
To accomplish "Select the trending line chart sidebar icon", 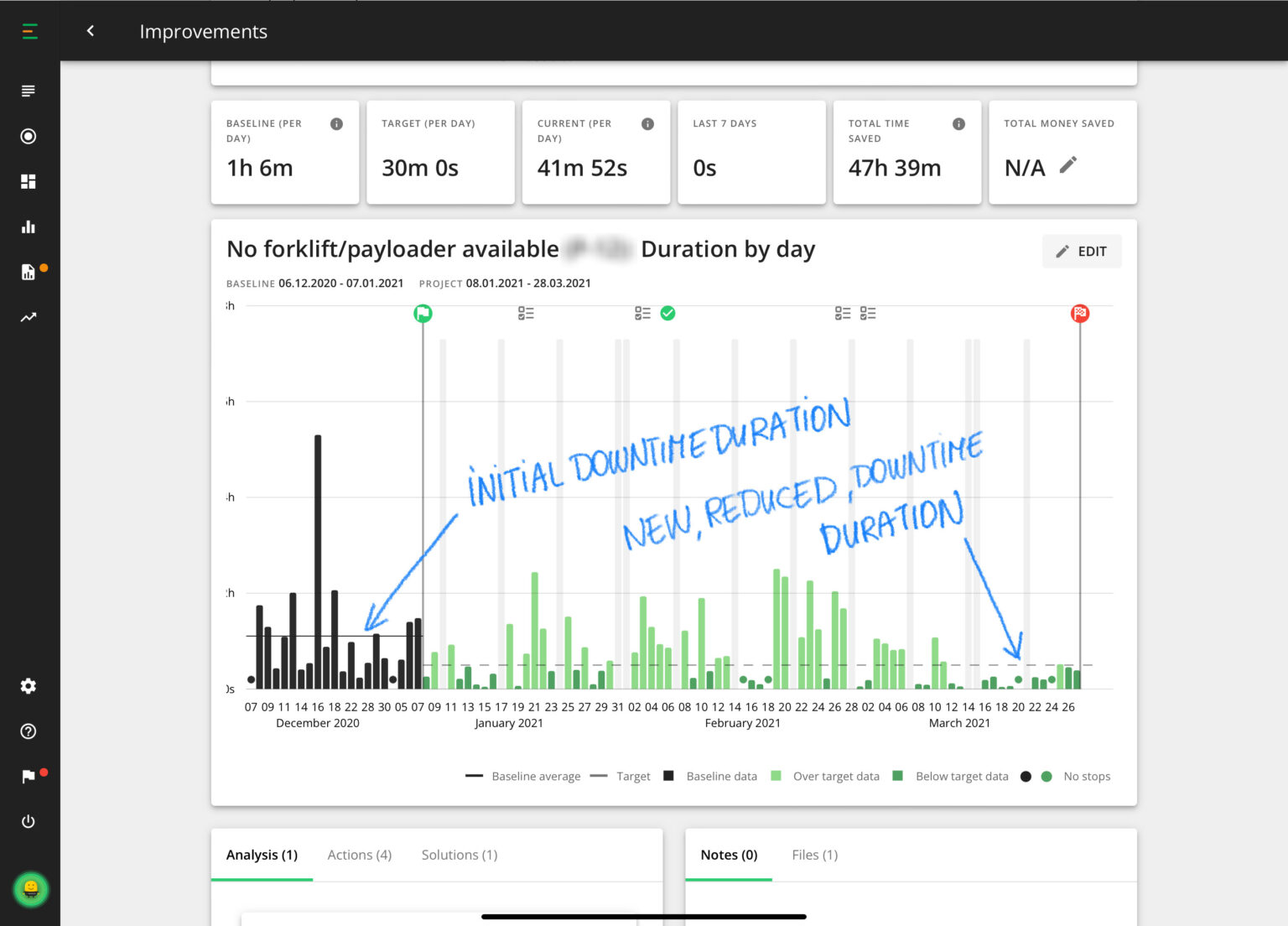I will pos(29,317).
